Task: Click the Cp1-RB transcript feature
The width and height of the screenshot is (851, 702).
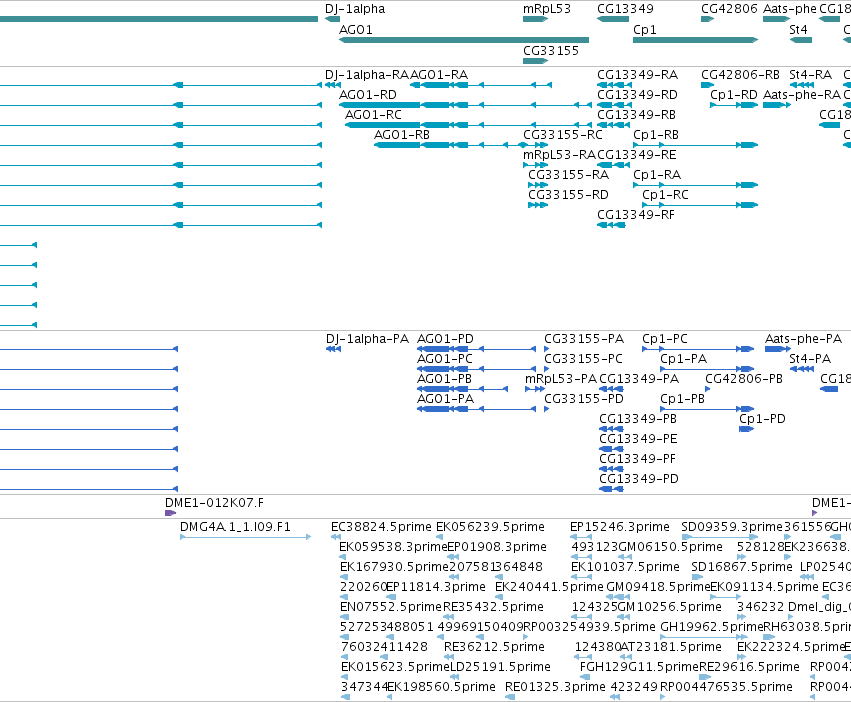Action: 695,145
